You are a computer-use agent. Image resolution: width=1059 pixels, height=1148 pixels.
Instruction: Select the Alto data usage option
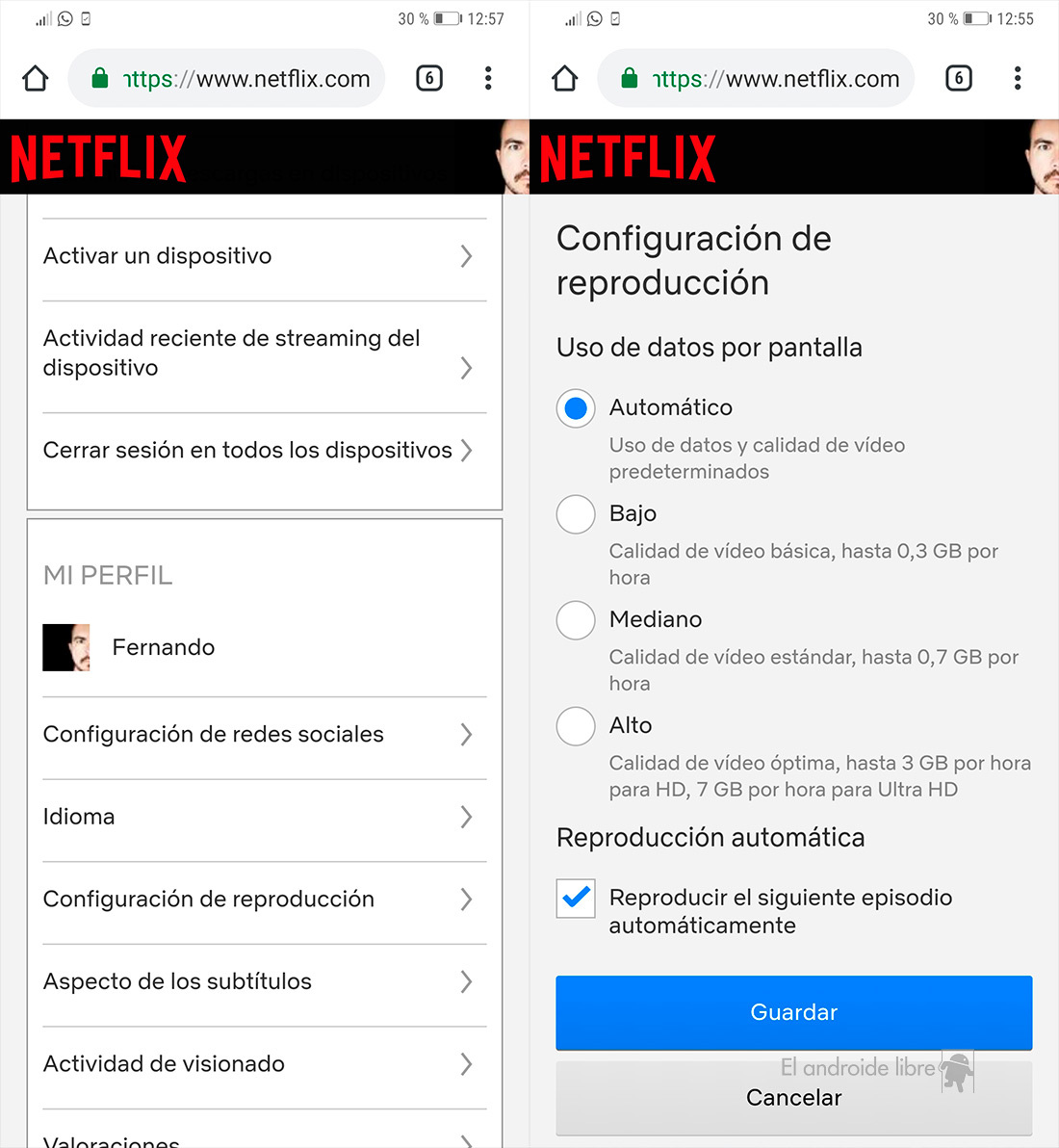pyautogui.click(x=576, y=726)
